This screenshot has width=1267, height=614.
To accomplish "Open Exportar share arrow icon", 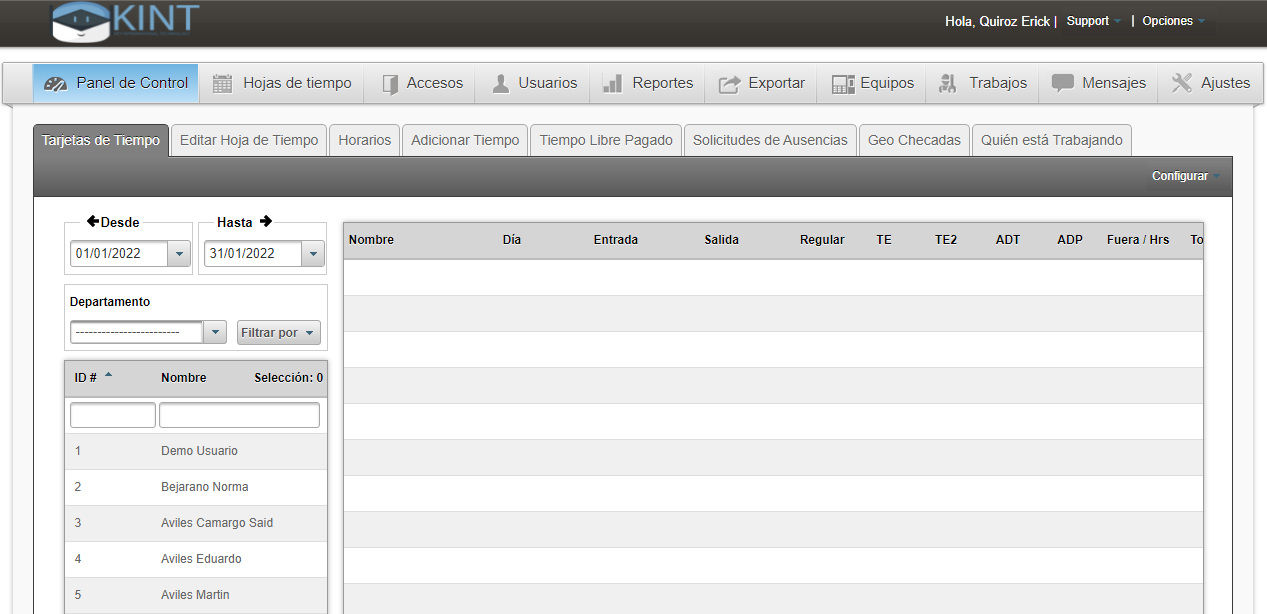I will [x=730, y=84].
